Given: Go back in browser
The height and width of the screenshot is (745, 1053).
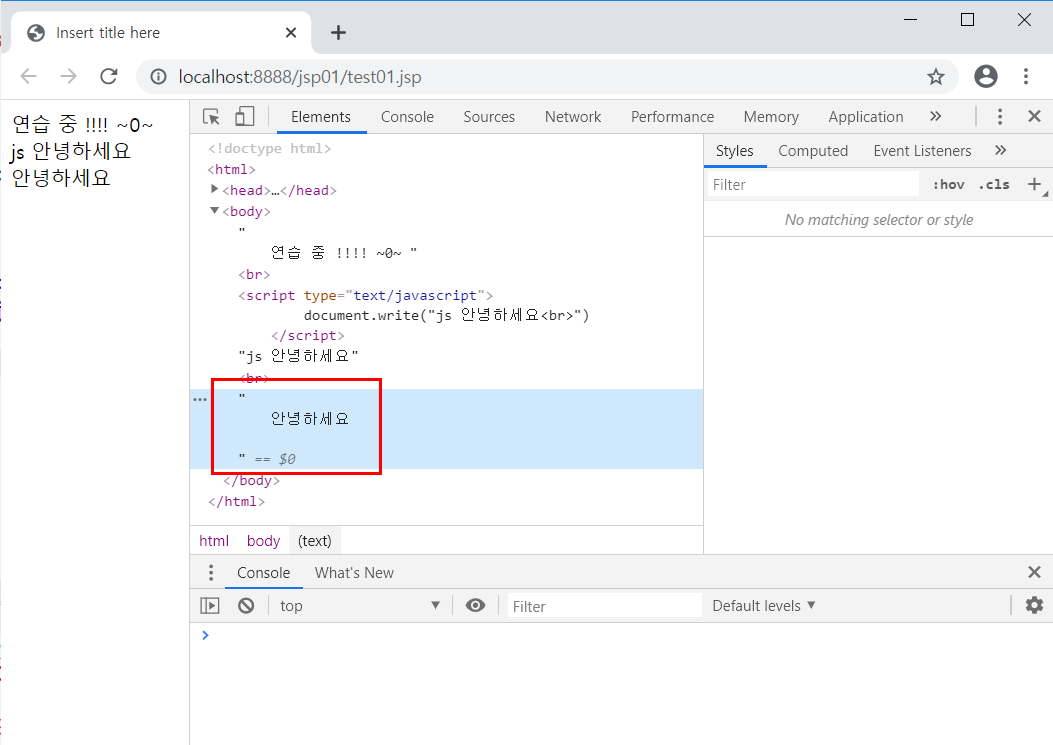Looking at the screenshot, I should tap(29, 77).
